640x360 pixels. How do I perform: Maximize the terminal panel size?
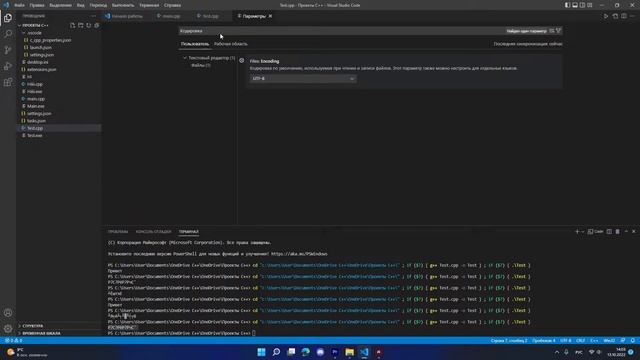click(x=626, y=231)
